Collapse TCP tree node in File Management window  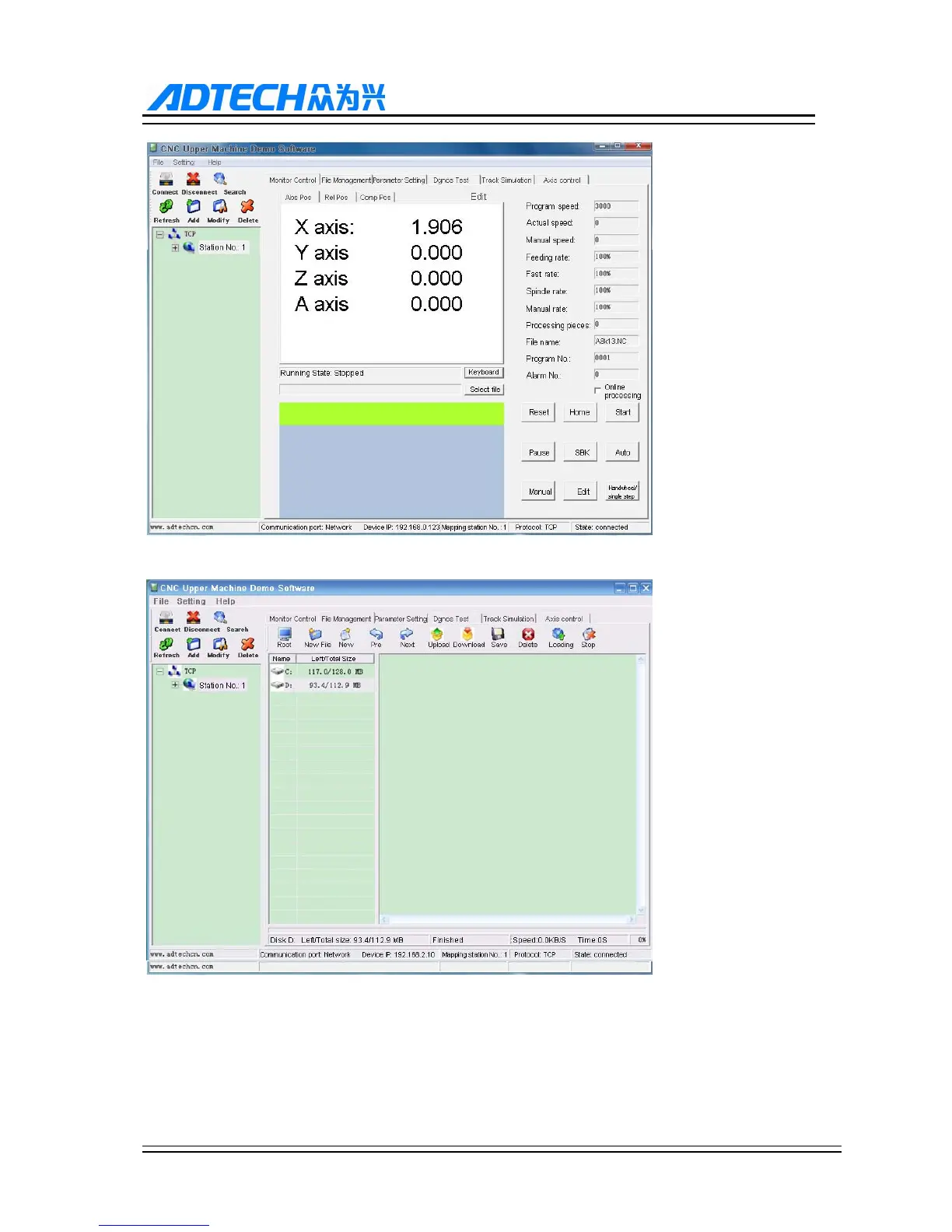click(159, 671)
